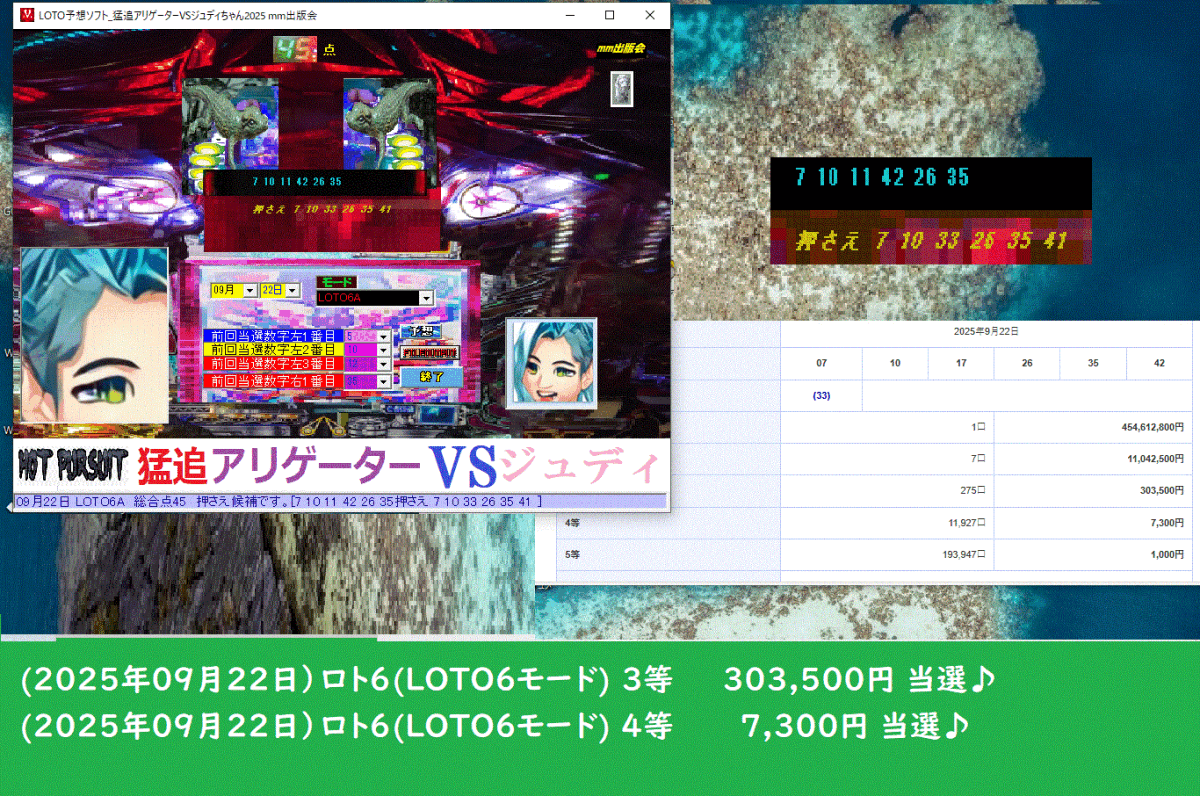Click the FILEOUTPUT button

(430, 353)
